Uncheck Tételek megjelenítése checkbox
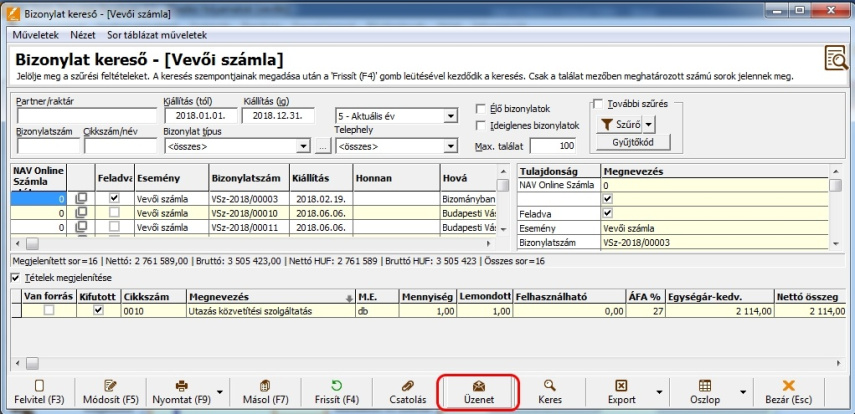855x414 pixels. pyautogui.click(x=15, y=277)
